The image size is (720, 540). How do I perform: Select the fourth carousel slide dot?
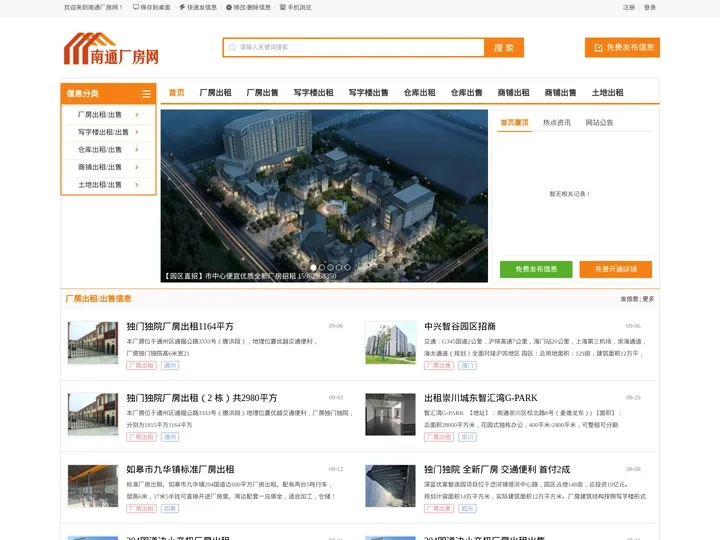[x=339, y=267]
